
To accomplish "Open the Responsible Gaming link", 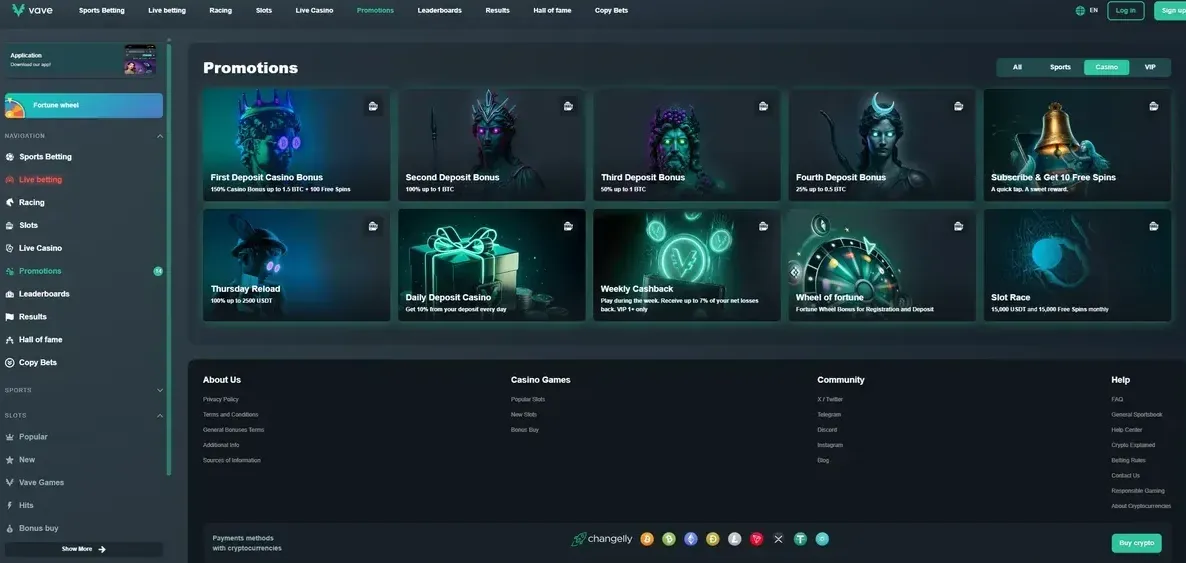I will point(1138,491).
